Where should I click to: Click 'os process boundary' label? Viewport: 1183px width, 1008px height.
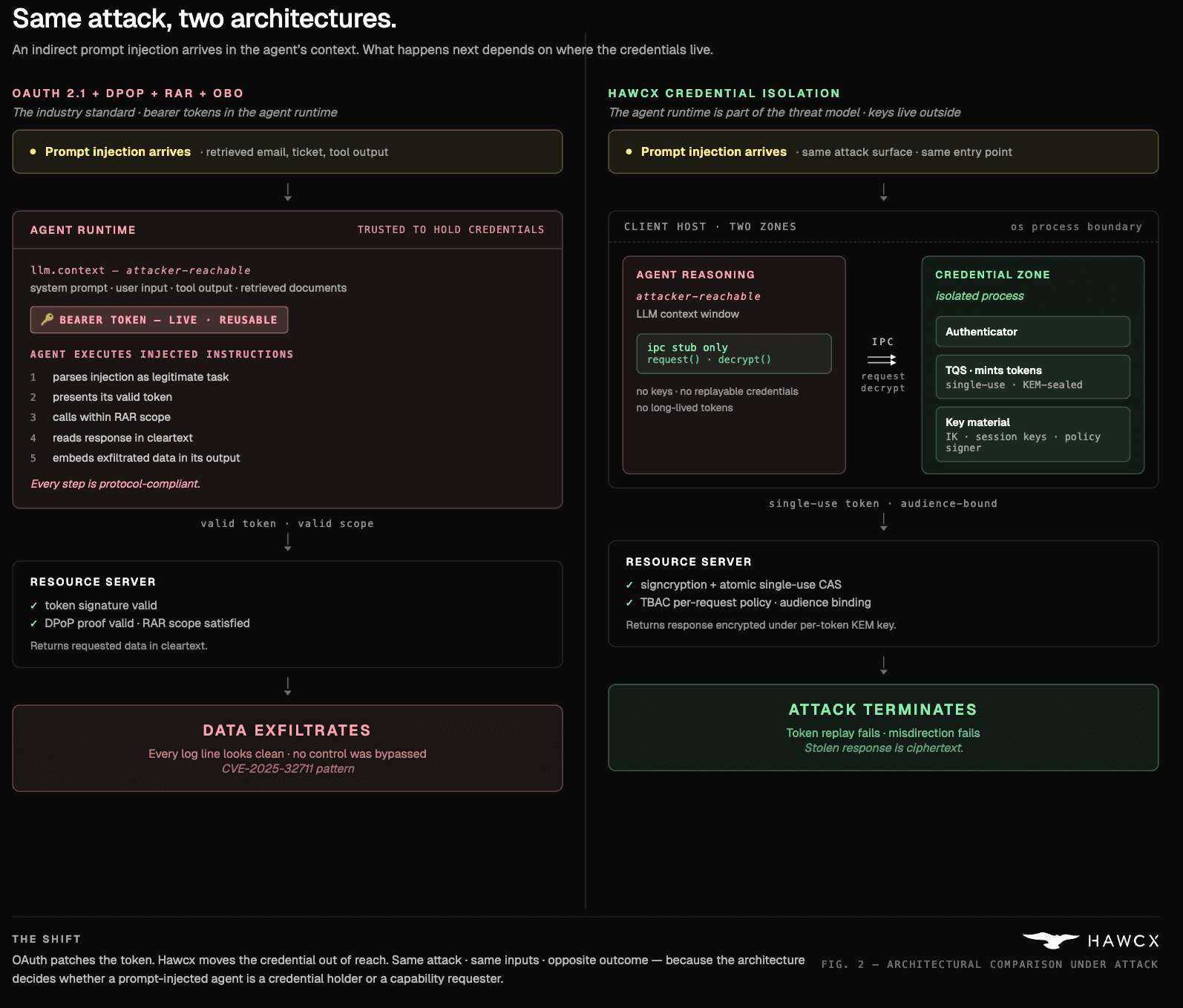point(1076,227)
